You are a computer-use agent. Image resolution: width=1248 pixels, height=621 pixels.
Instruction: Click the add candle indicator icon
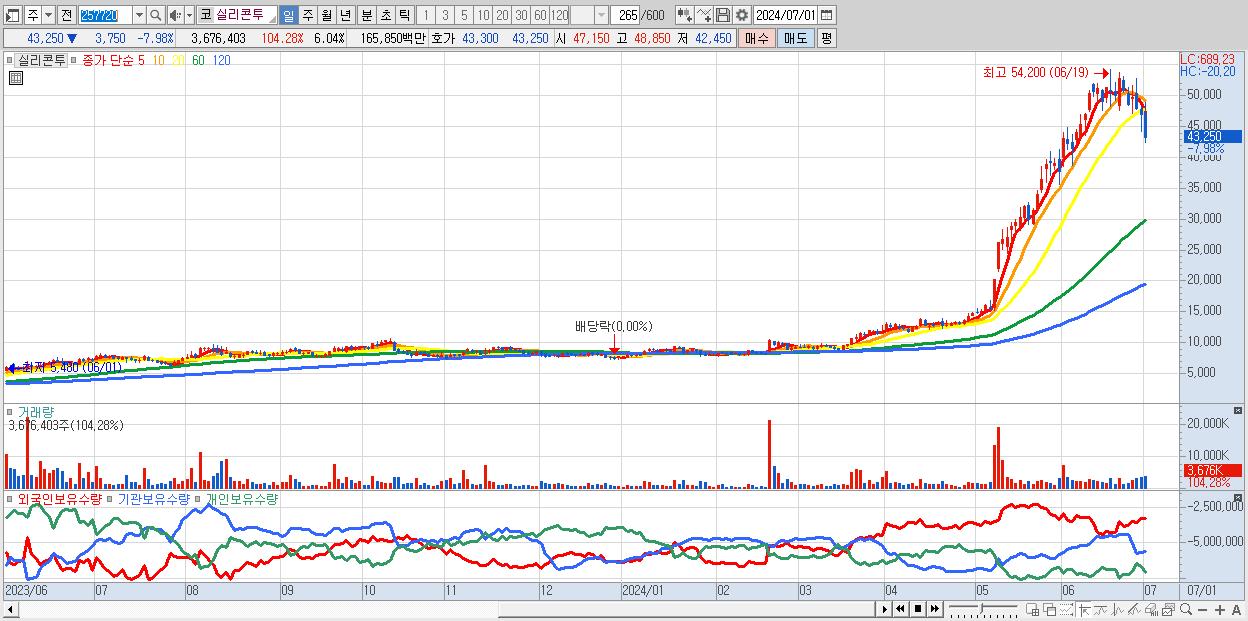(x=684, y=15)
